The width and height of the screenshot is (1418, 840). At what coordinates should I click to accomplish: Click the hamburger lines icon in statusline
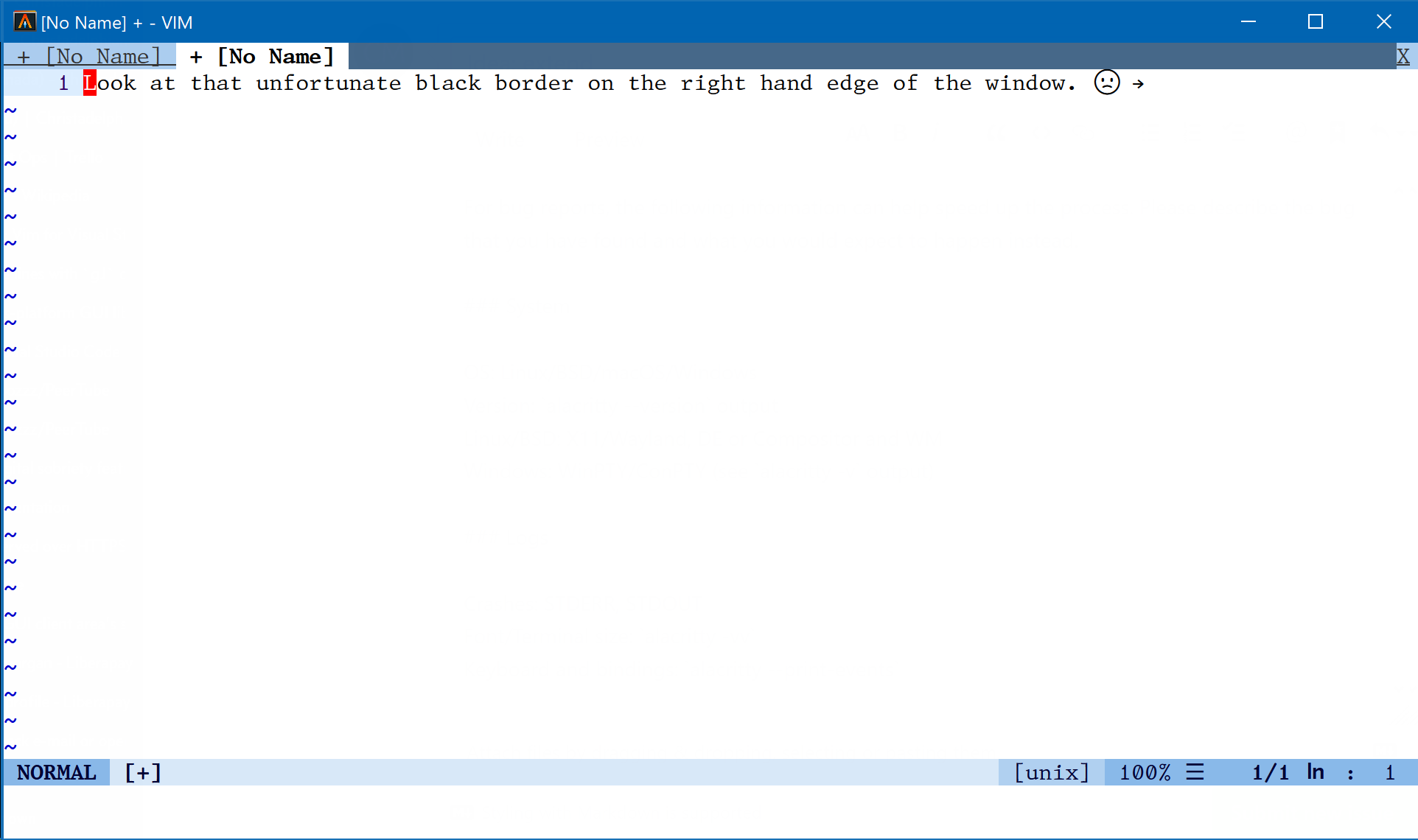[x=1195, y=772]
